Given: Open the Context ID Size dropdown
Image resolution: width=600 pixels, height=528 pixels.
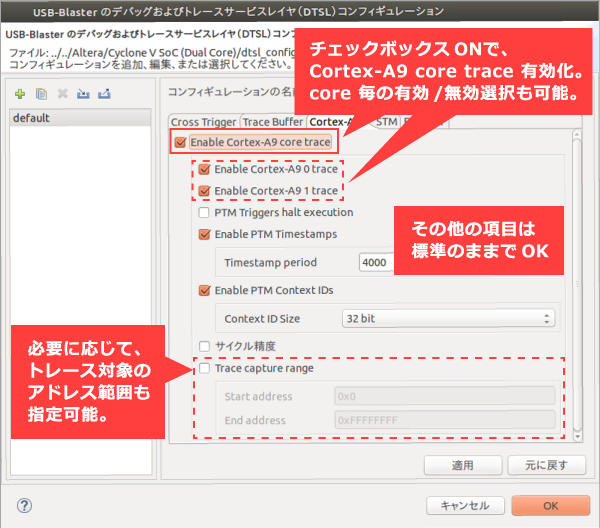Looking at the screenshot, I should (447, 318).
